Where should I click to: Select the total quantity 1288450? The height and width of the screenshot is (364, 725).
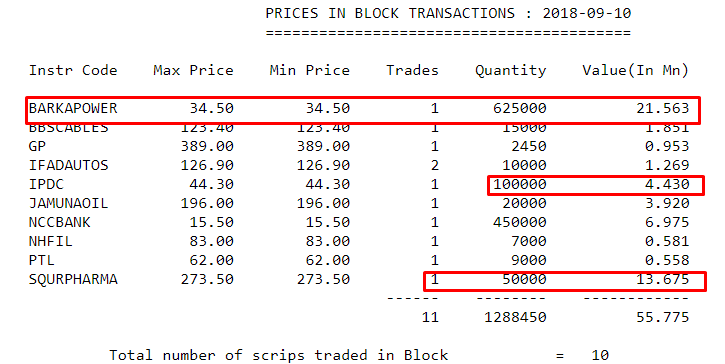point(515,317)
